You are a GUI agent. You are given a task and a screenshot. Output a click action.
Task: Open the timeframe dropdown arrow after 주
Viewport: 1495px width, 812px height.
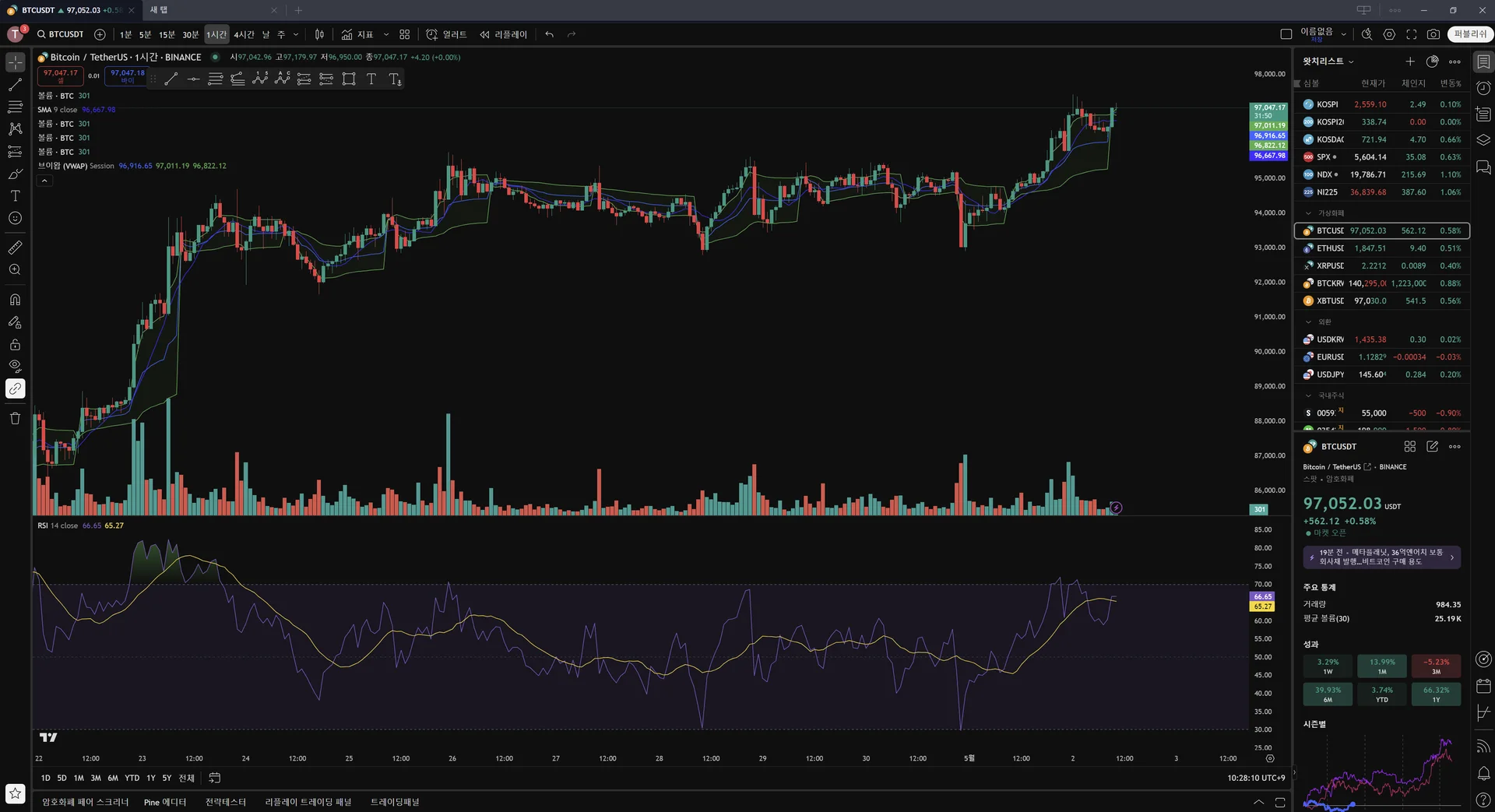pyautogui.click(x=296, y=34)
